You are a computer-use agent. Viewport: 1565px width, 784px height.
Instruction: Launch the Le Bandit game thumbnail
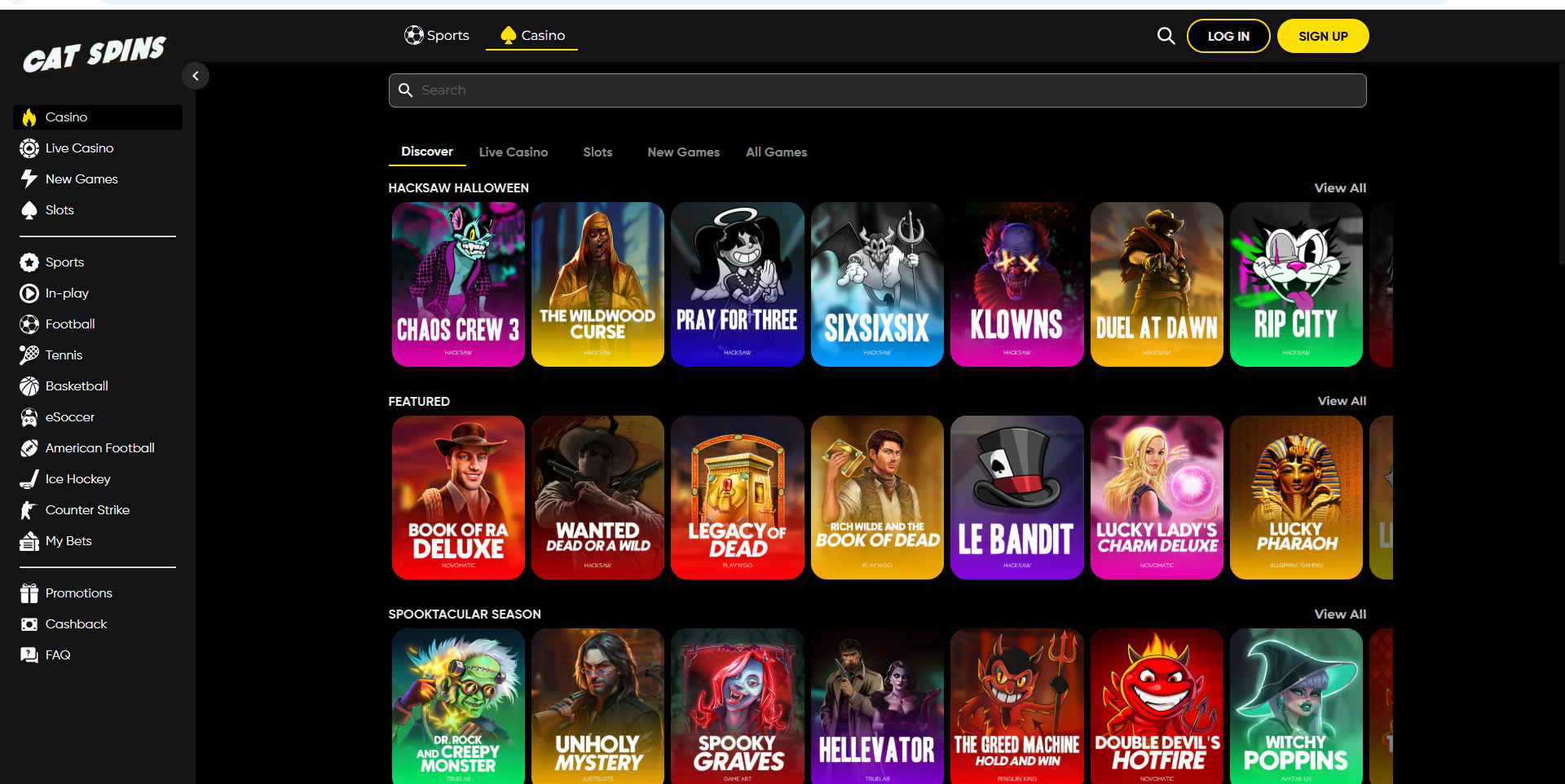(1016, 497)
